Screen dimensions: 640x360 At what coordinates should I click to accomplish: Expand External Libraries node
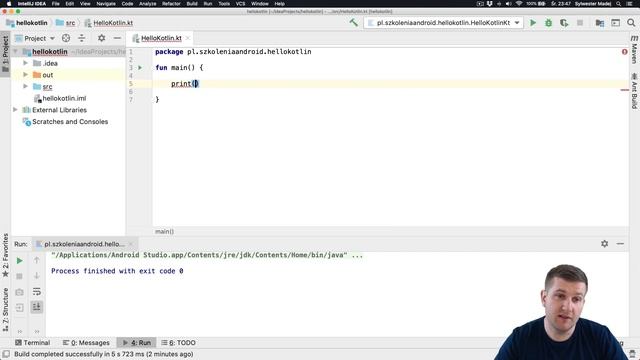point(15,110)
